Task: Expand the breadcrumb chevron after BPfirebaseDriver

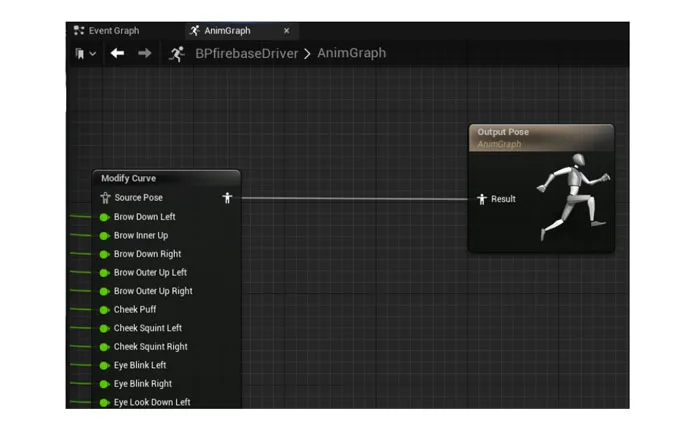Action: (307, 54)
